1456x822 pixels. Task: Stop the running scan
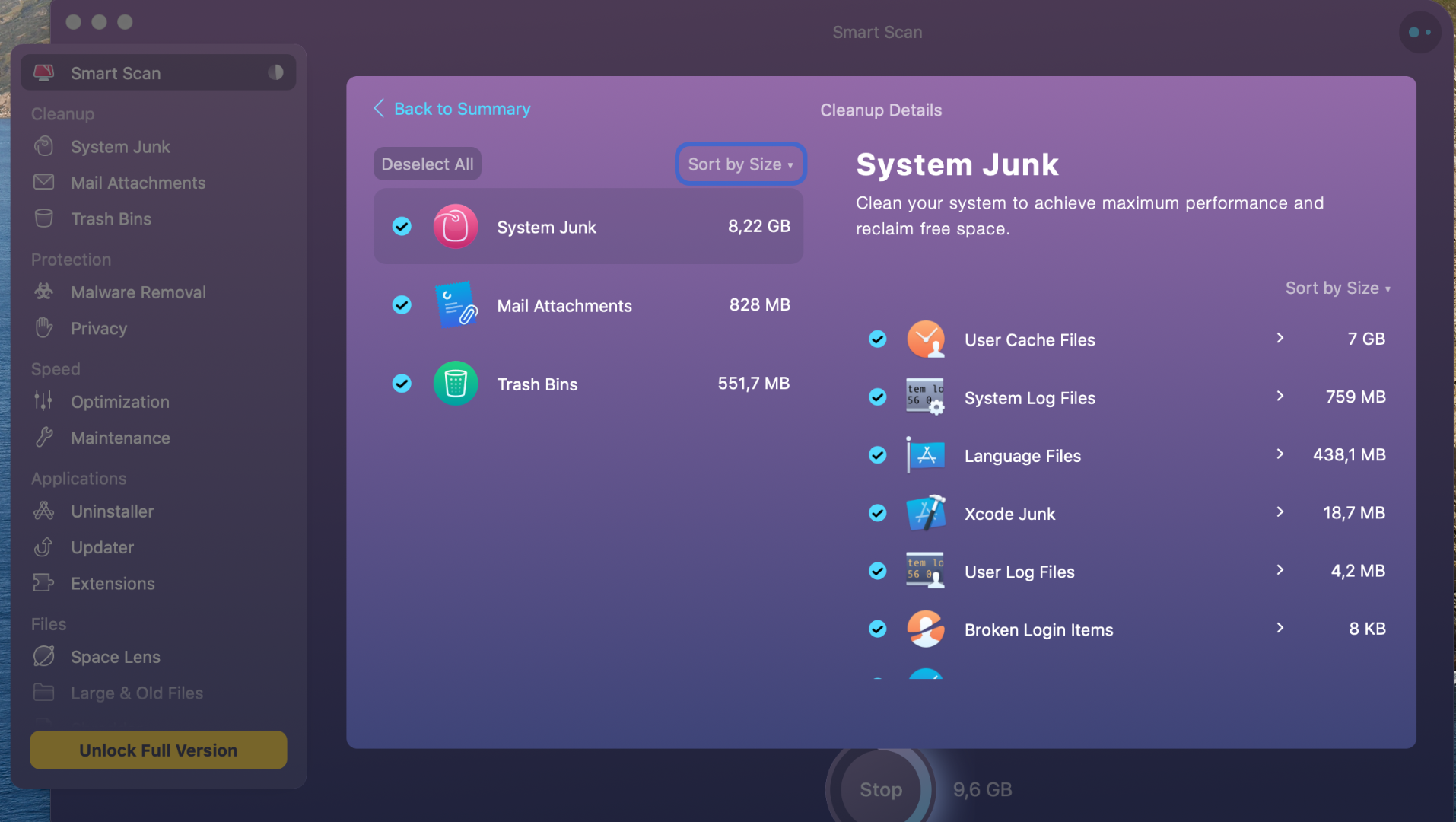[x=881, y=789]
